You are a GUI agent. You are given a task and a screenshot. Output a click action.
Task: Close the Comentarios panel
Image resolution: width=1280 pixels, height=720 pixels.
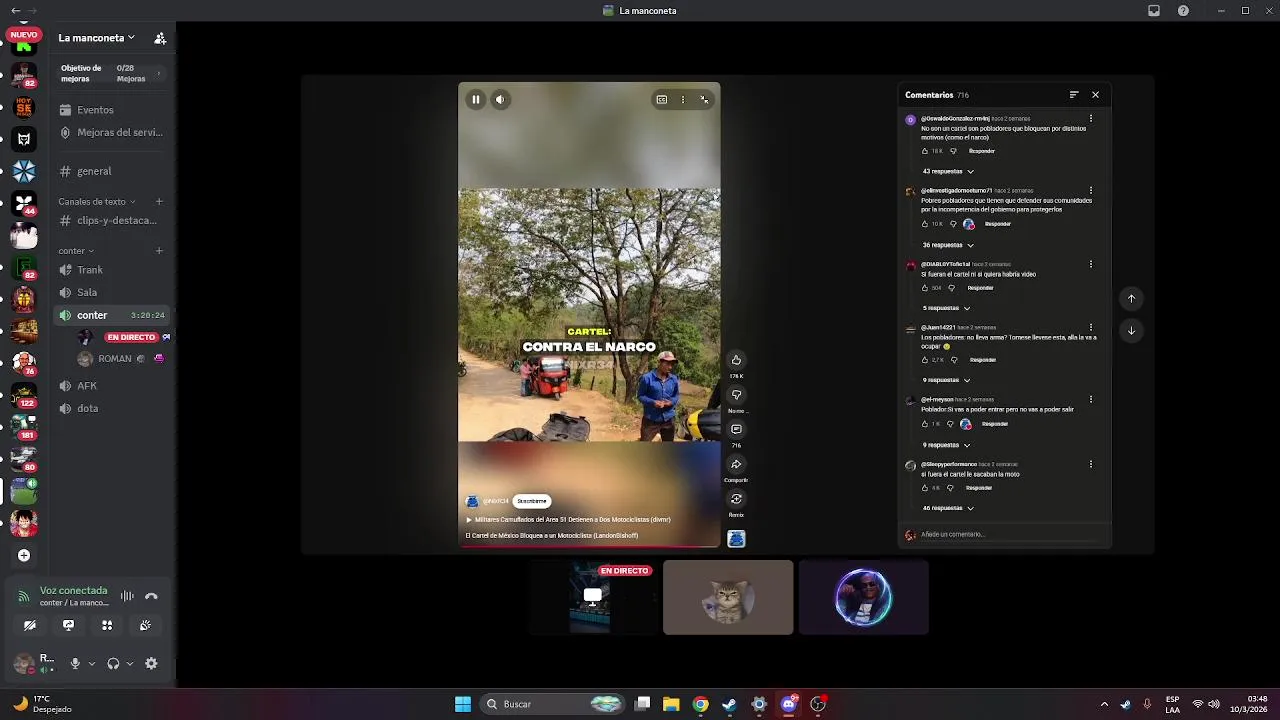(x=1095, y=95)
